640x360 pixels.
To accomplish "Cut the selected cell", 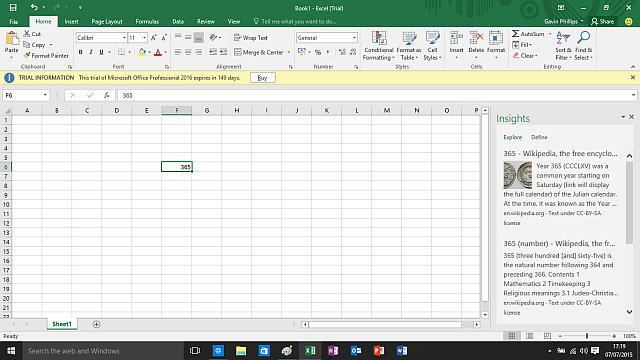I will point(32,34).
